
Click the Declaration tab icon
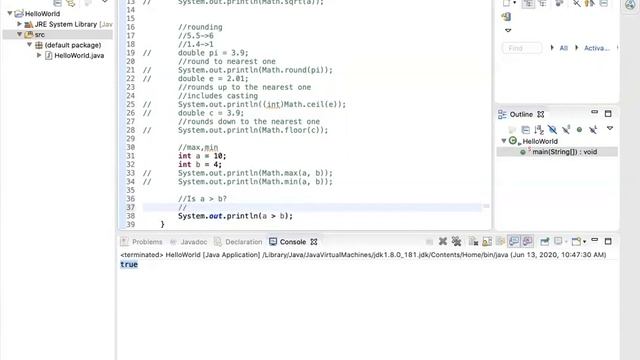tap(218, 242)
